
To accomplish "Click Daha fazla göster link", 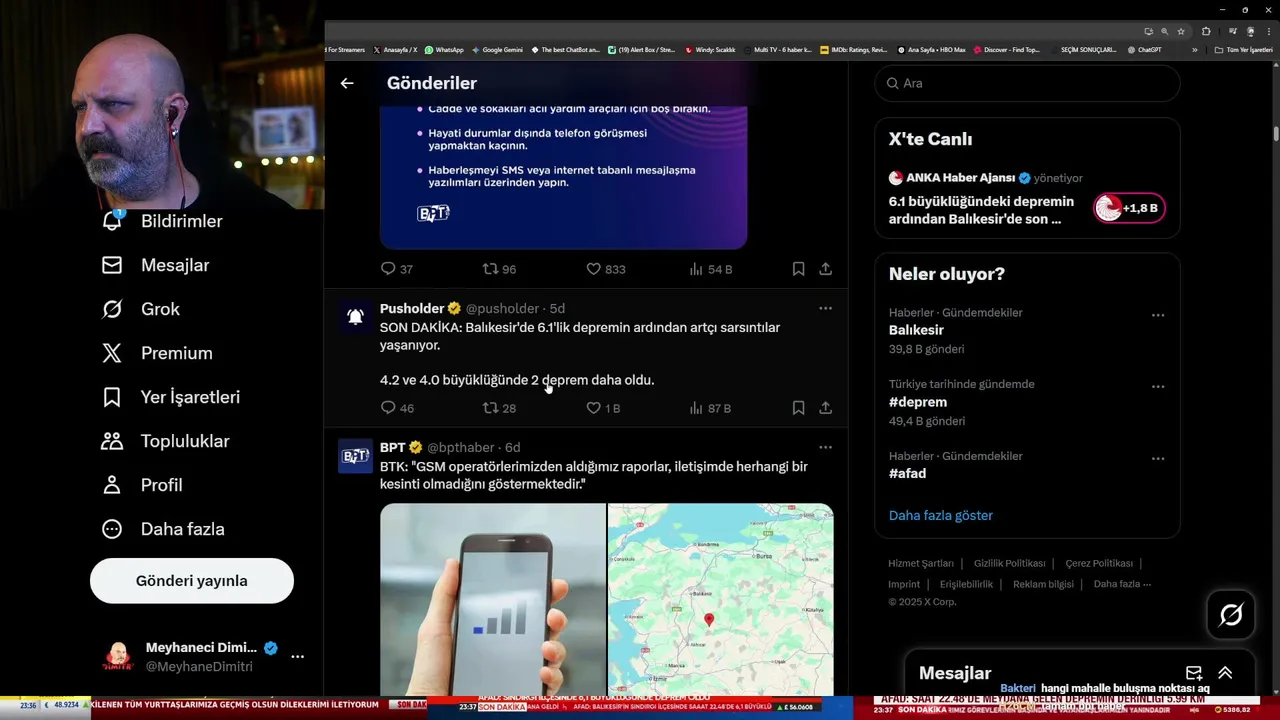I will (941, 516).
